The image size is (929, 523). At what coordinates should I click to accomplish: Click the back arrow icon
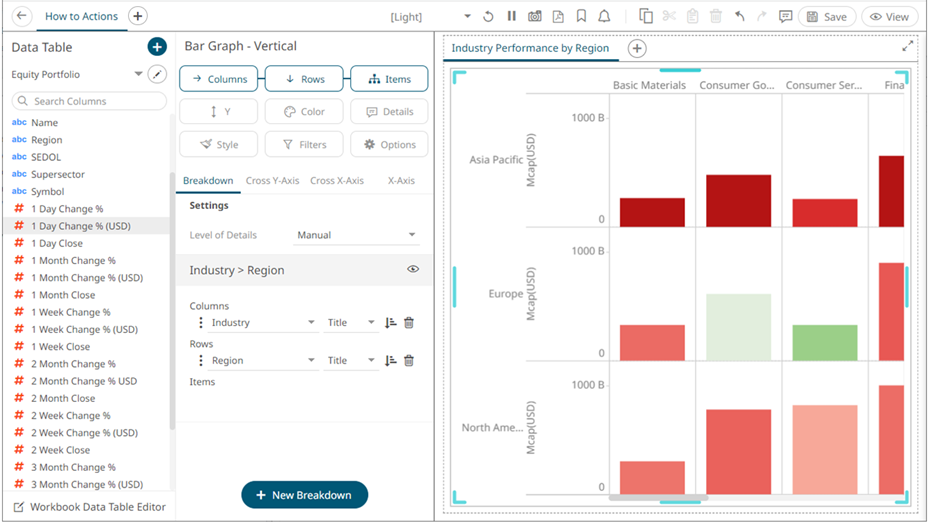pos(22,16)
